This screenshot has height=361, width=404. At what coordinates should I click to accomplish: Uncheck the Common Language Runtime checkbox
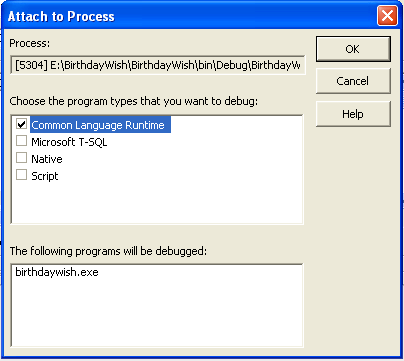[x=21, y=124]
